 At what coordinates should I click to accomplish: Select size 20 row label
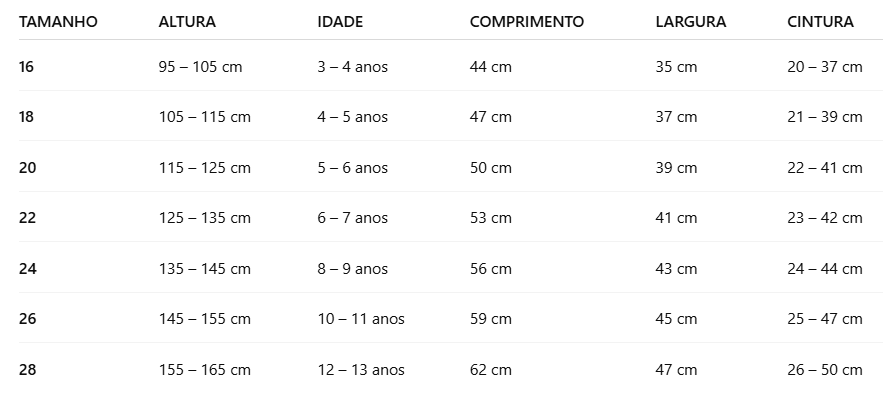point(27,167)
